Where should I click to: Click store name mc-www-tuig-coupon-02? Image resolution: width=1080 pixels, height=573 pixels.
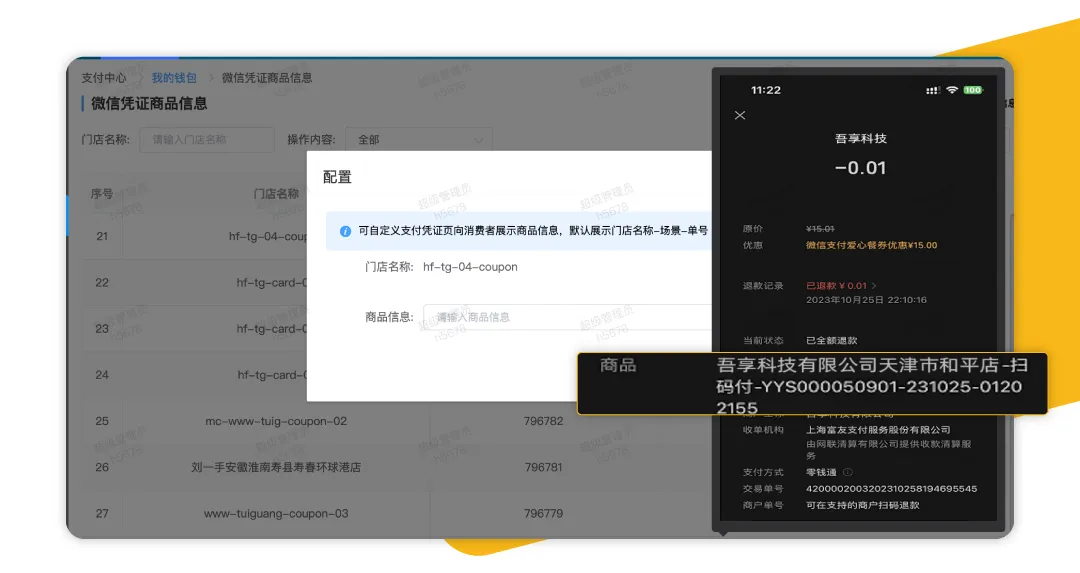[x=276, y=421]
